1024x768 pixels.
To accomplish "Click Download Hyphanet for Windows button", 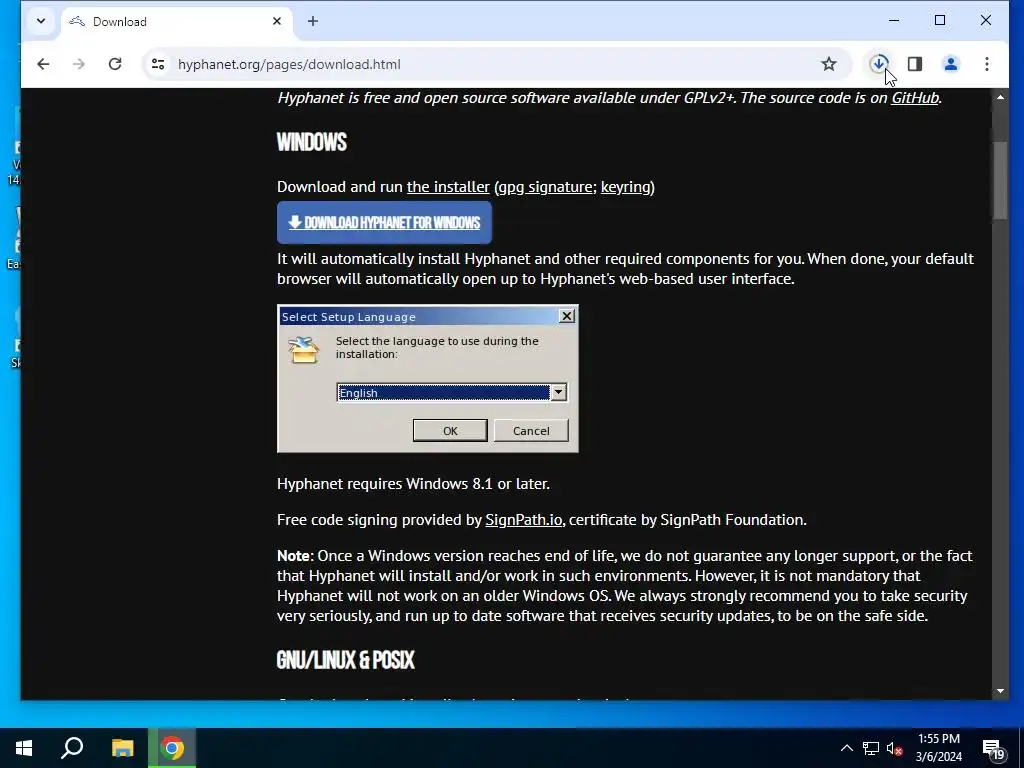I will click(384, 223).
